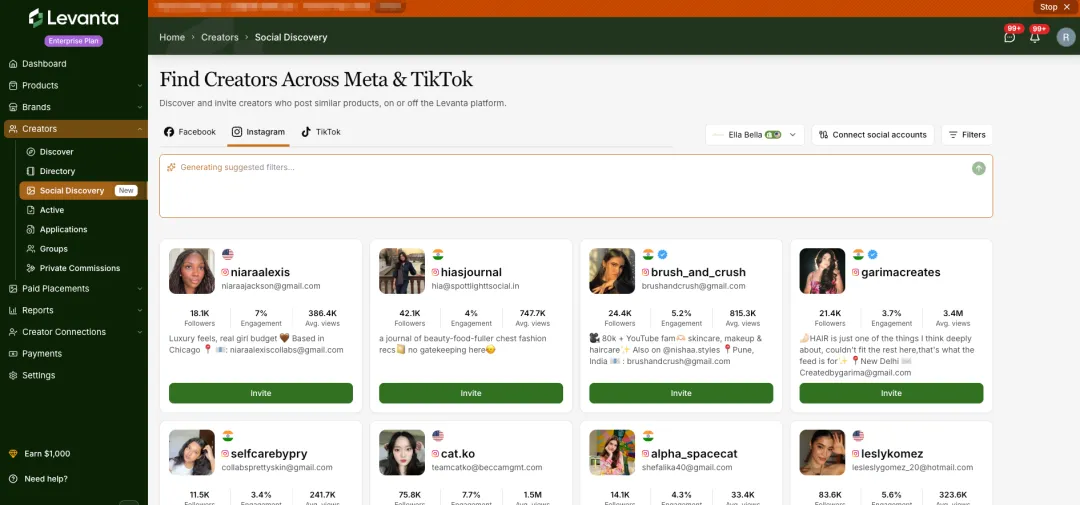The height and width of the screenshot is (505, 1080).
Task: Expand the Paid Placements chevron
Action: [139, 289]
